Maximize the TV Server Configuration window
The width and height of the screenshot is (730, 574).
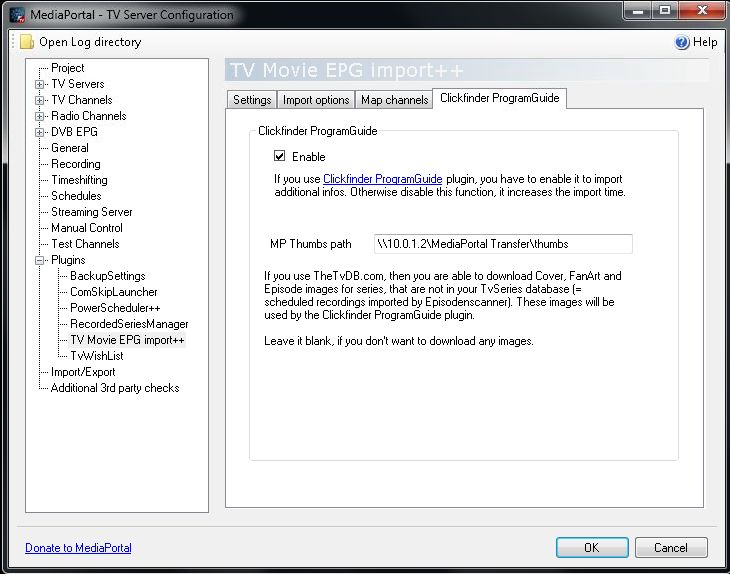click(x=665, y=10)
